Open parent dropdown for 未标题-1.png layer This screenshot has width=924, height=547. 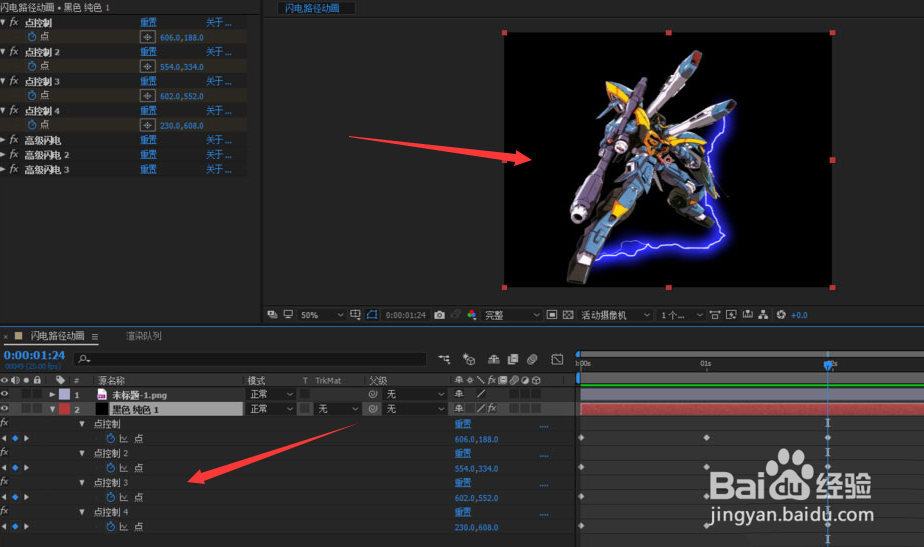[414, 394]
